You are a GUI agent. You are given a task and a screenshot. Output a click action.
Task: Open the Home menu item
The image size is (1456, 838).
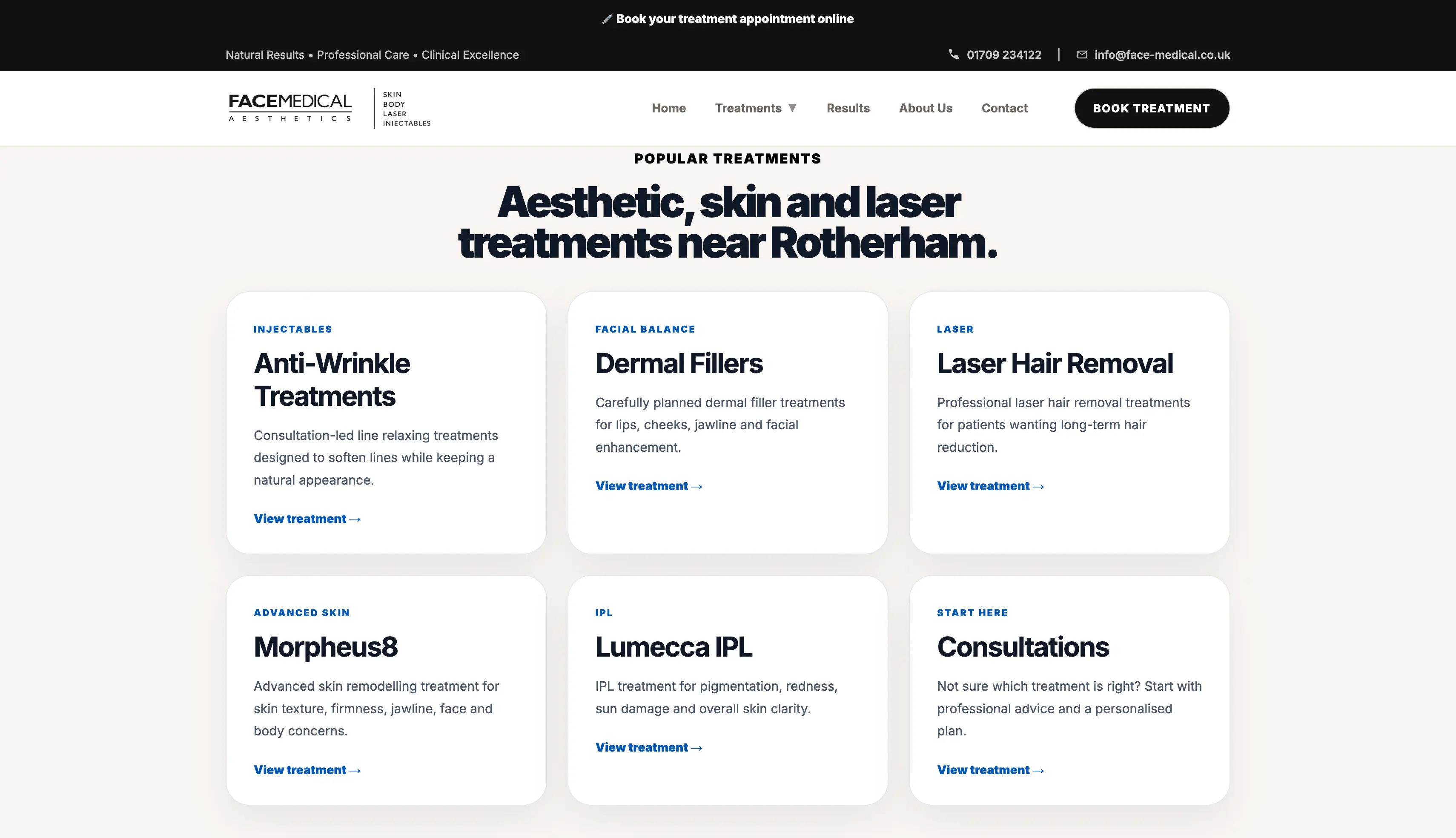coord(668,108)
